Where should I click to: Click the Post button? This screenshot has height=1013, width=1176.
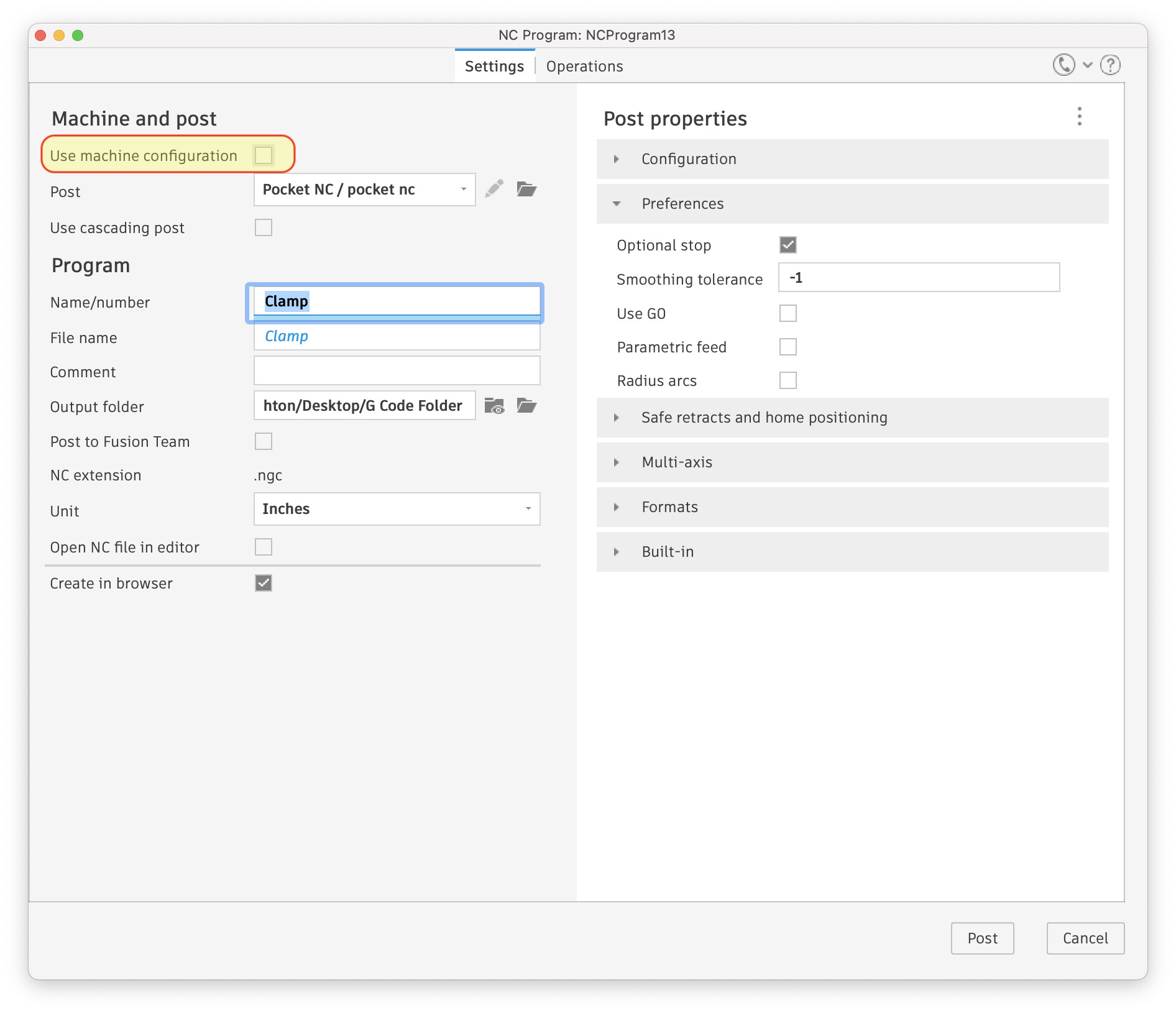tap(982, 938)
